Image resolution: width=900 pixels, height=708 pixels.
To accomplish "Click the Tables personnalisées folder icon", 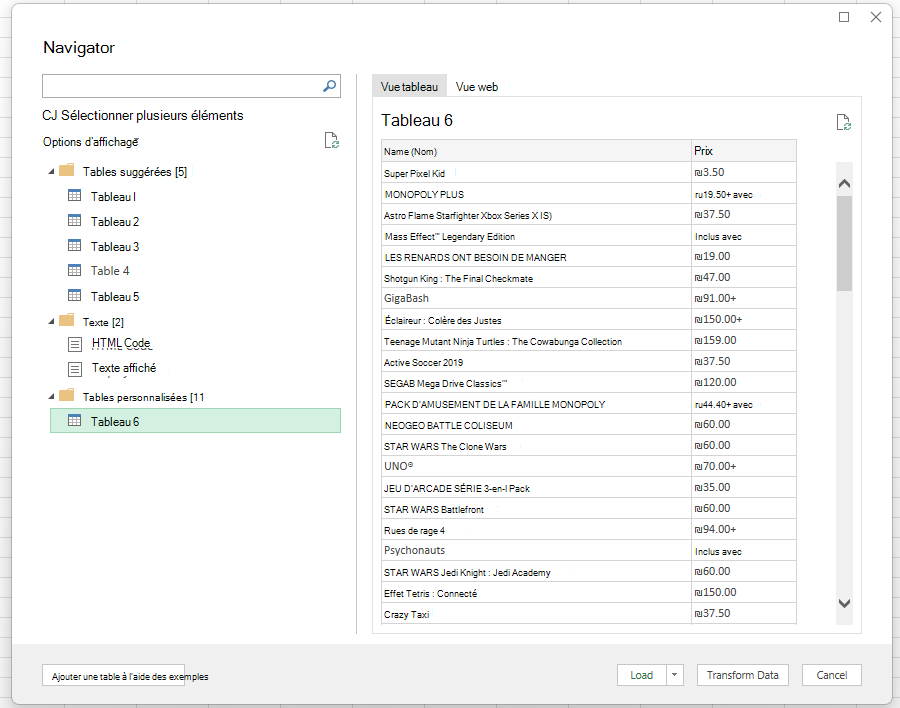I will 67,395.
